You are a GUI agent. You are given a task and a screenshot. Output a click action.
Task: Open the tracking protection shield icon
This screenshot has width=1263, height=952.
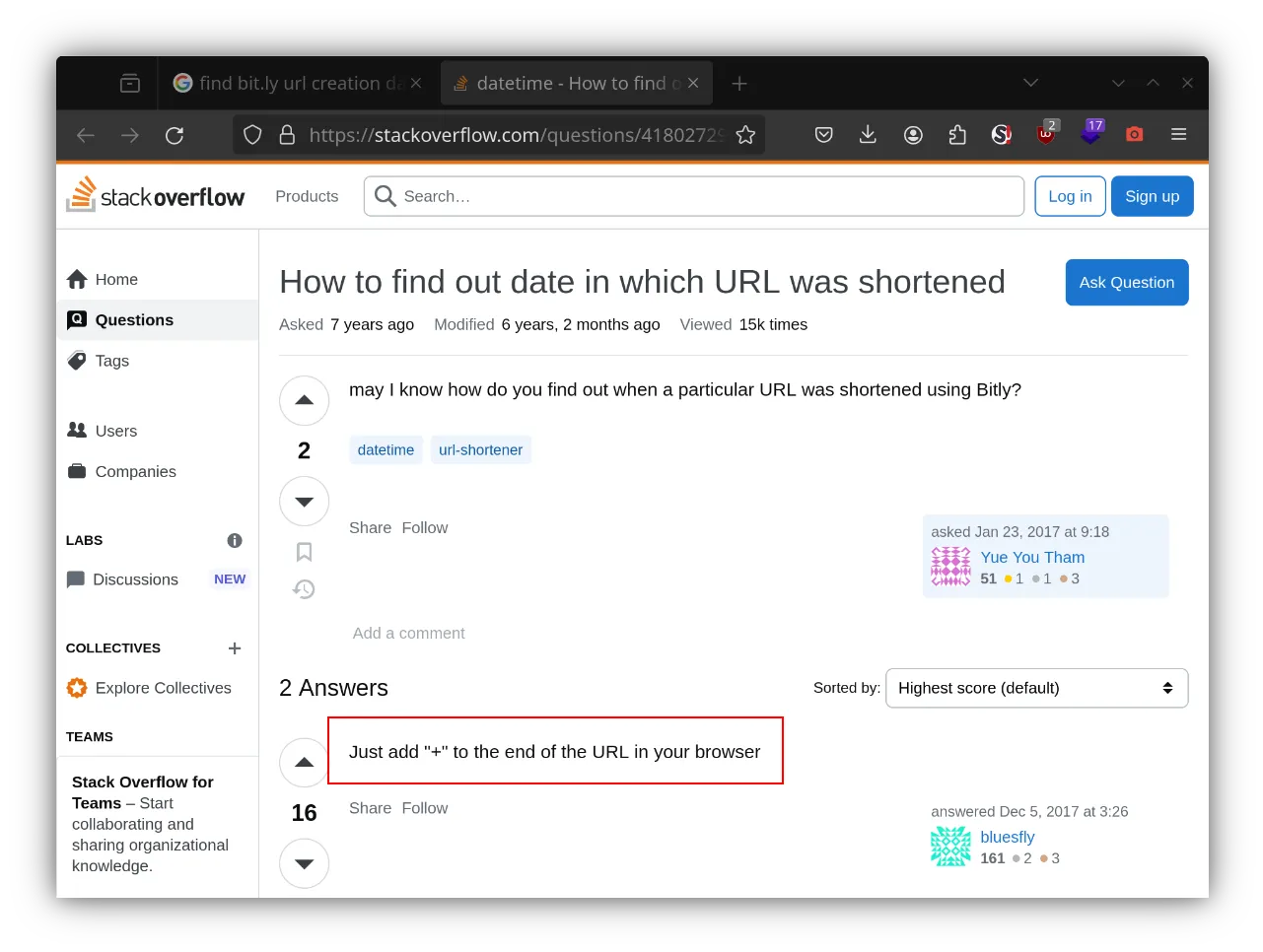point(252,135)
